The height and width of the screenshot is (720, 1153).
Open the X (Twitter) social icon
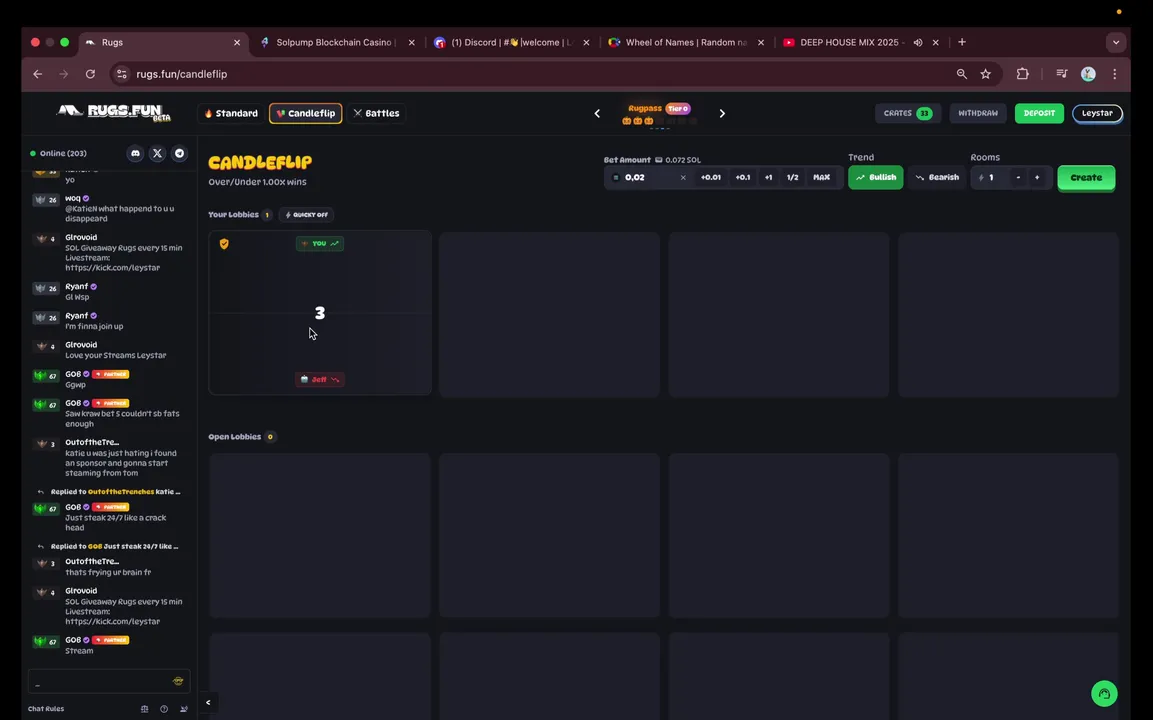pos(157,153)
